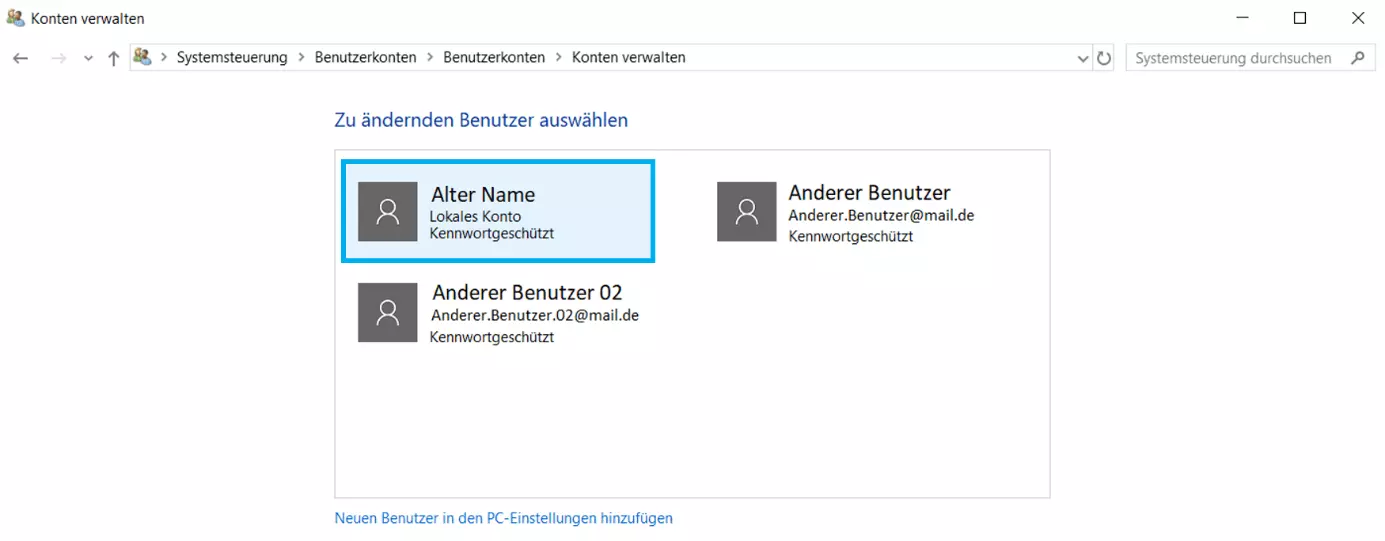Go up one level with the Up arrow
This screenshot has width=1385, height=541.
[x=113, y=58]
